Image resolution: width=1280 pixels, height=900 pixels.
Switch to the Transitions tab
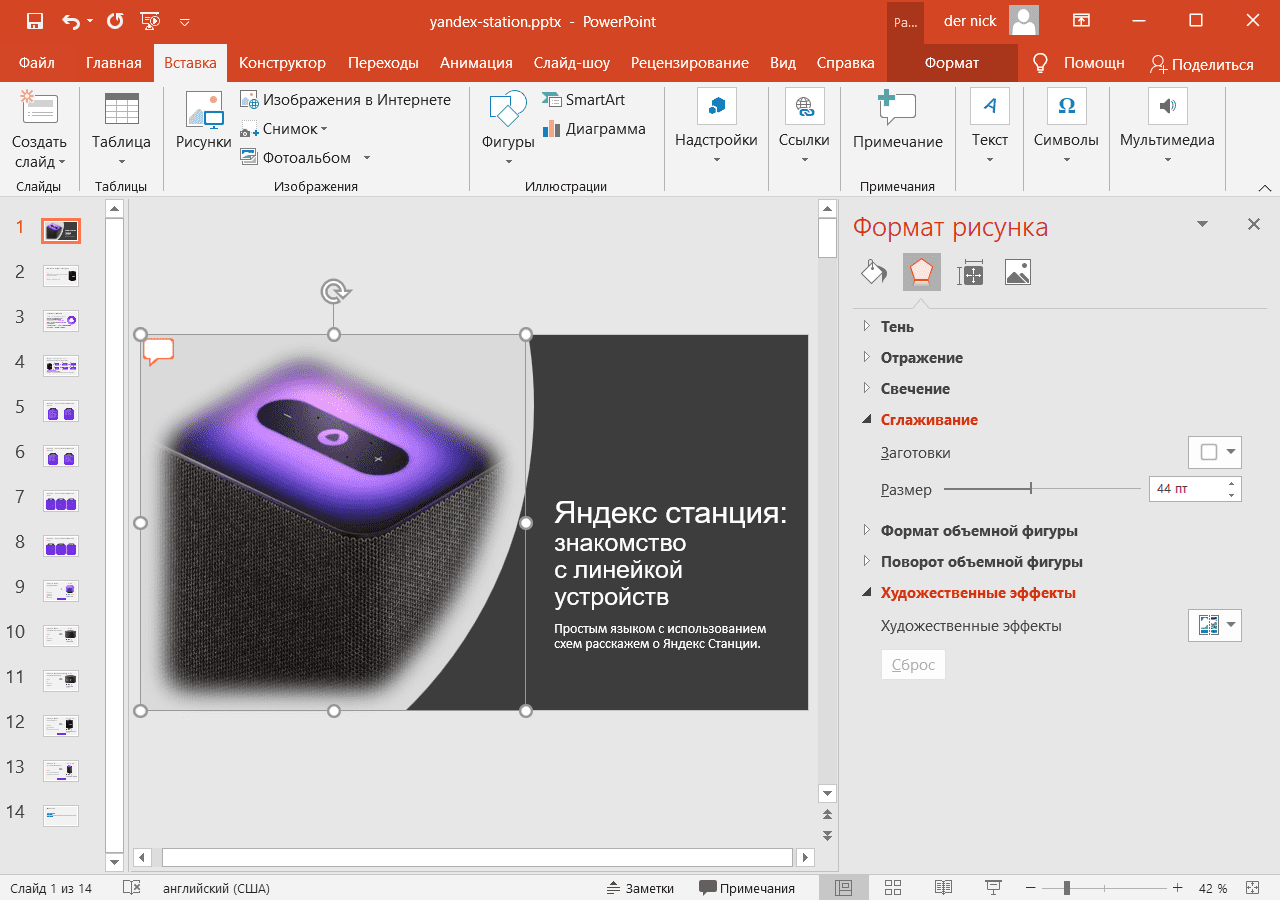coord(383,63)
